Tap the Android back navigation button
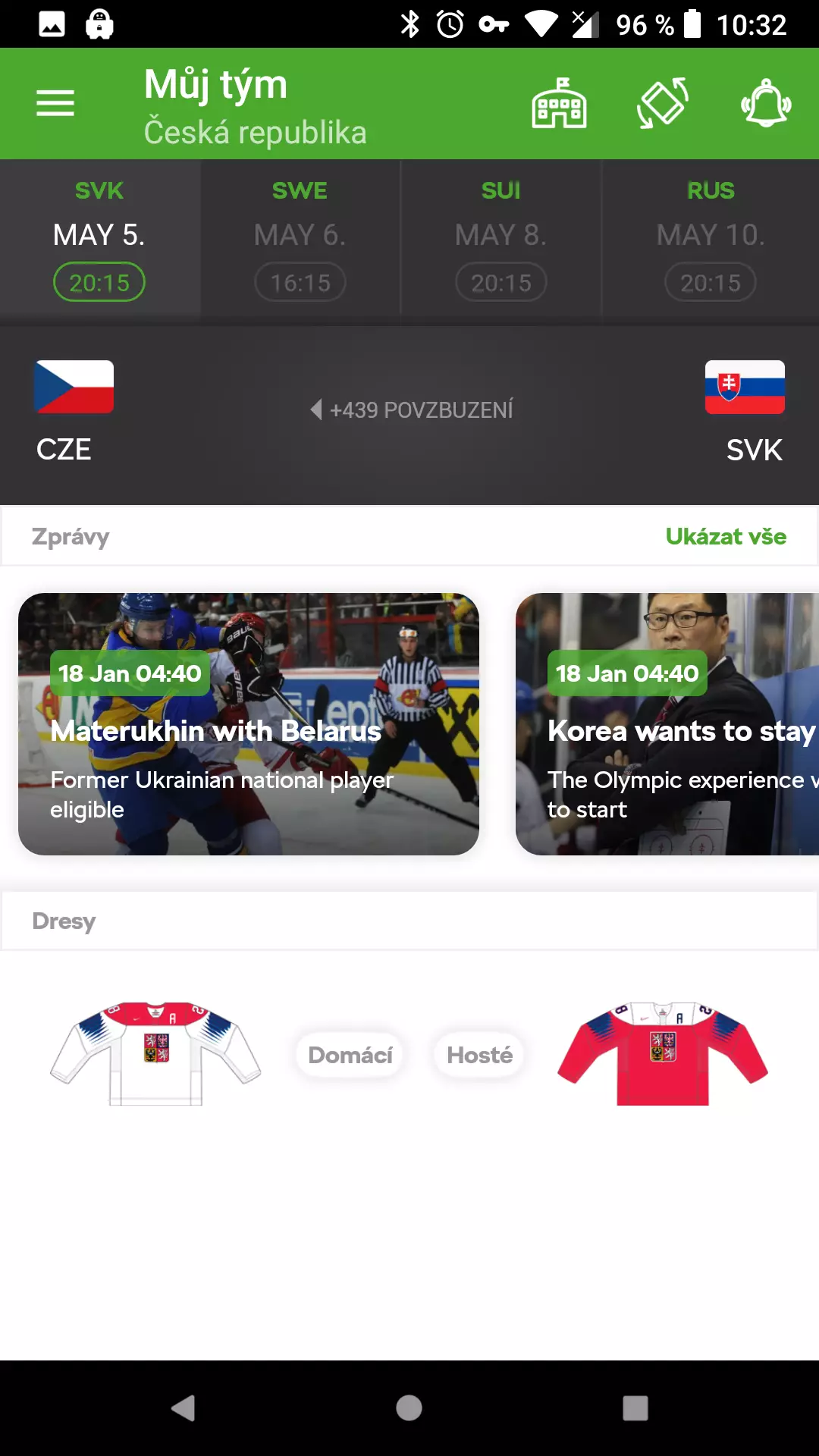 (x=183, y=1408)
